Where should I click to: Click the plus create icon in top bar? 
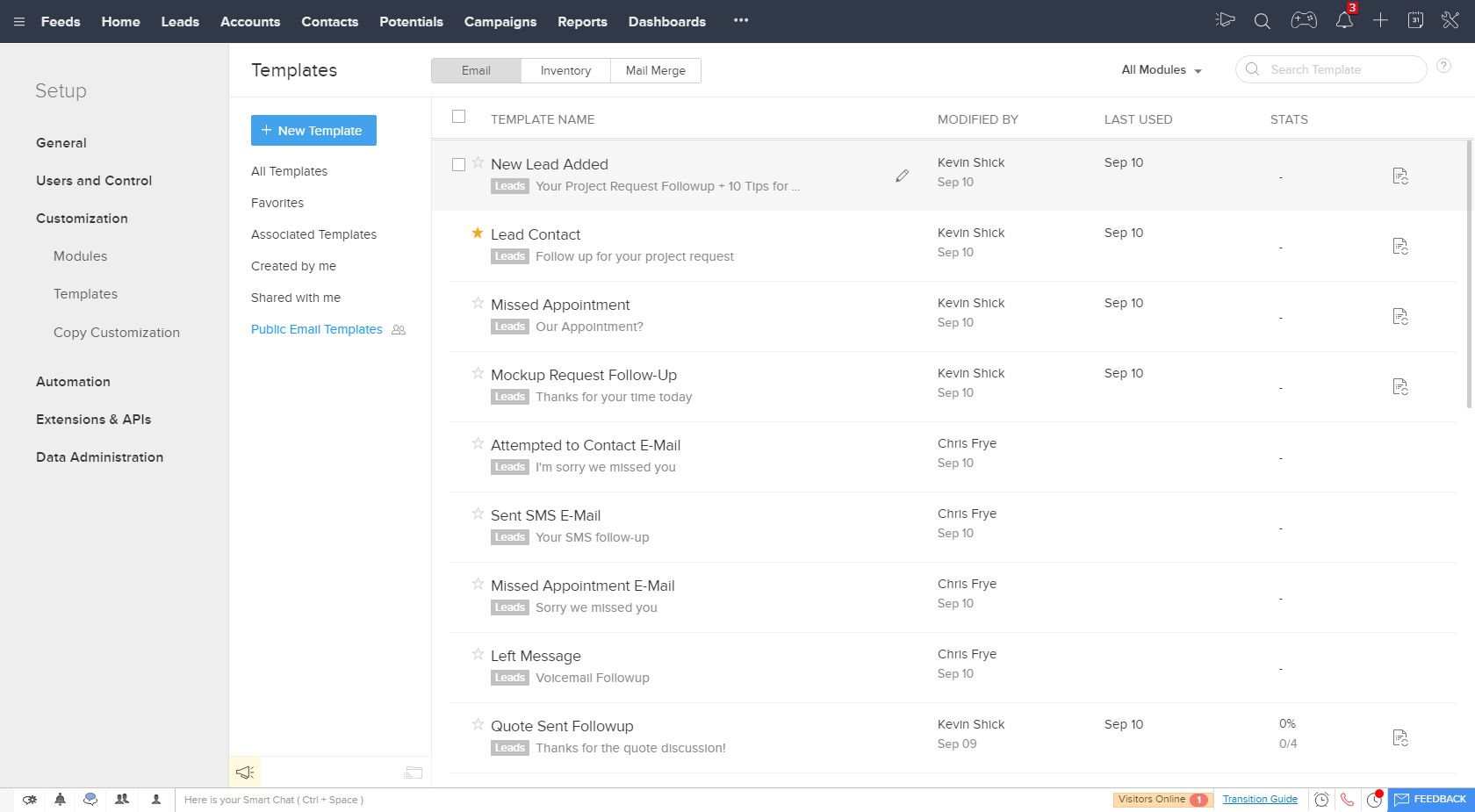[1380, 21]
